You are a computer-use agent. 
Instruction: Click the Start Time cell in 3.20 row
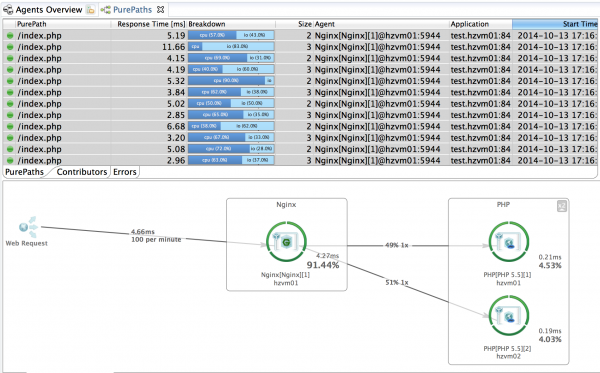(x=557, y=138)
